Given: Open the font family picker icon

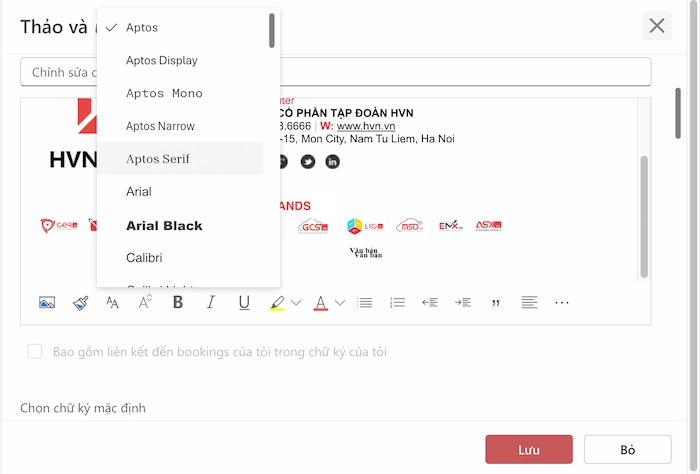Looking at the screenshot, I should [x=112, y=303].
